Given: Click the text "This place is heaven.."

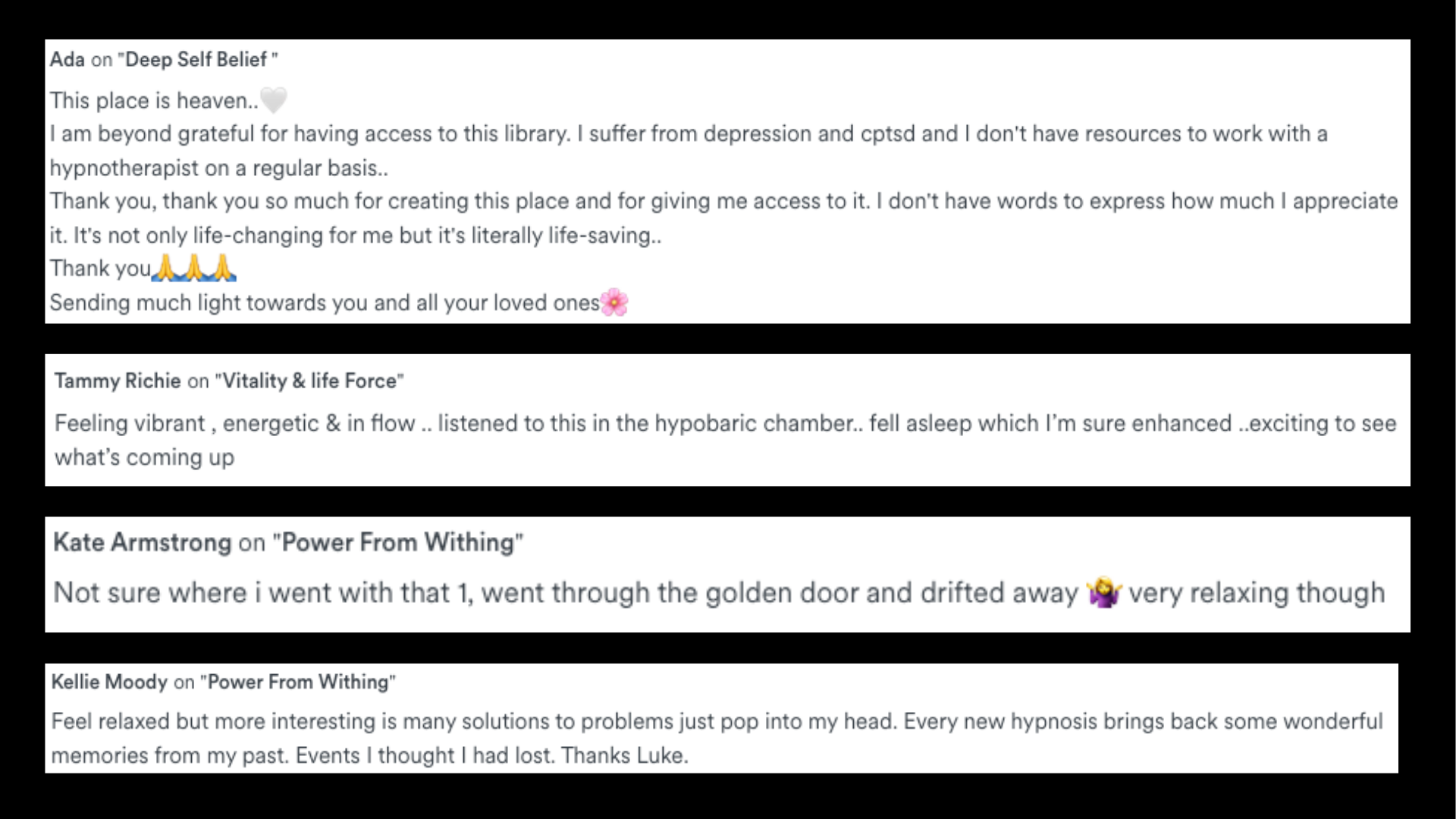Looking at the screenshot, I should click(154, 101).
